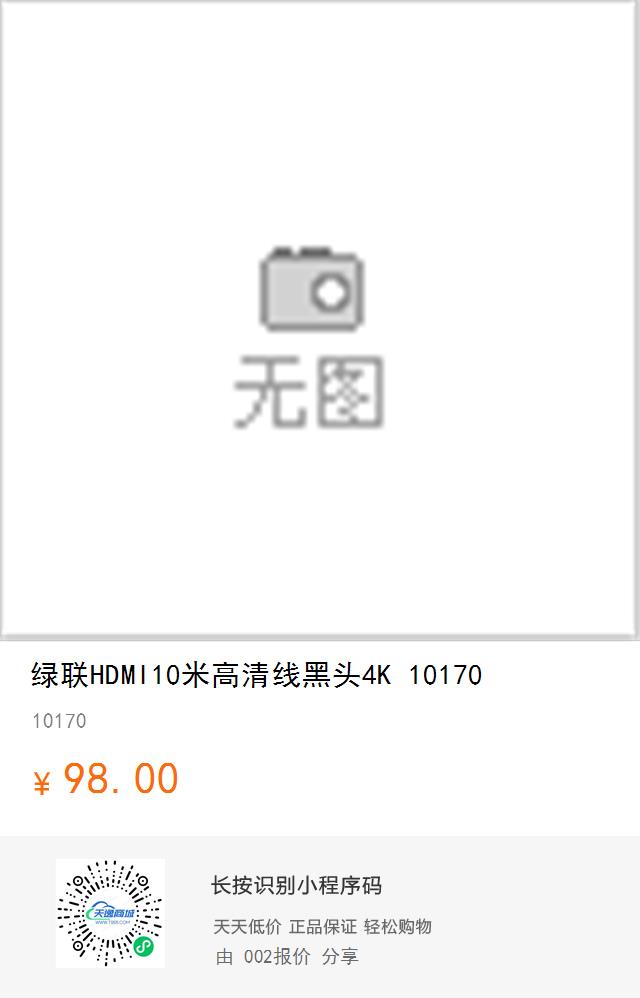Click the 正品保证 slogan text
640x998 pixels.
323,927
